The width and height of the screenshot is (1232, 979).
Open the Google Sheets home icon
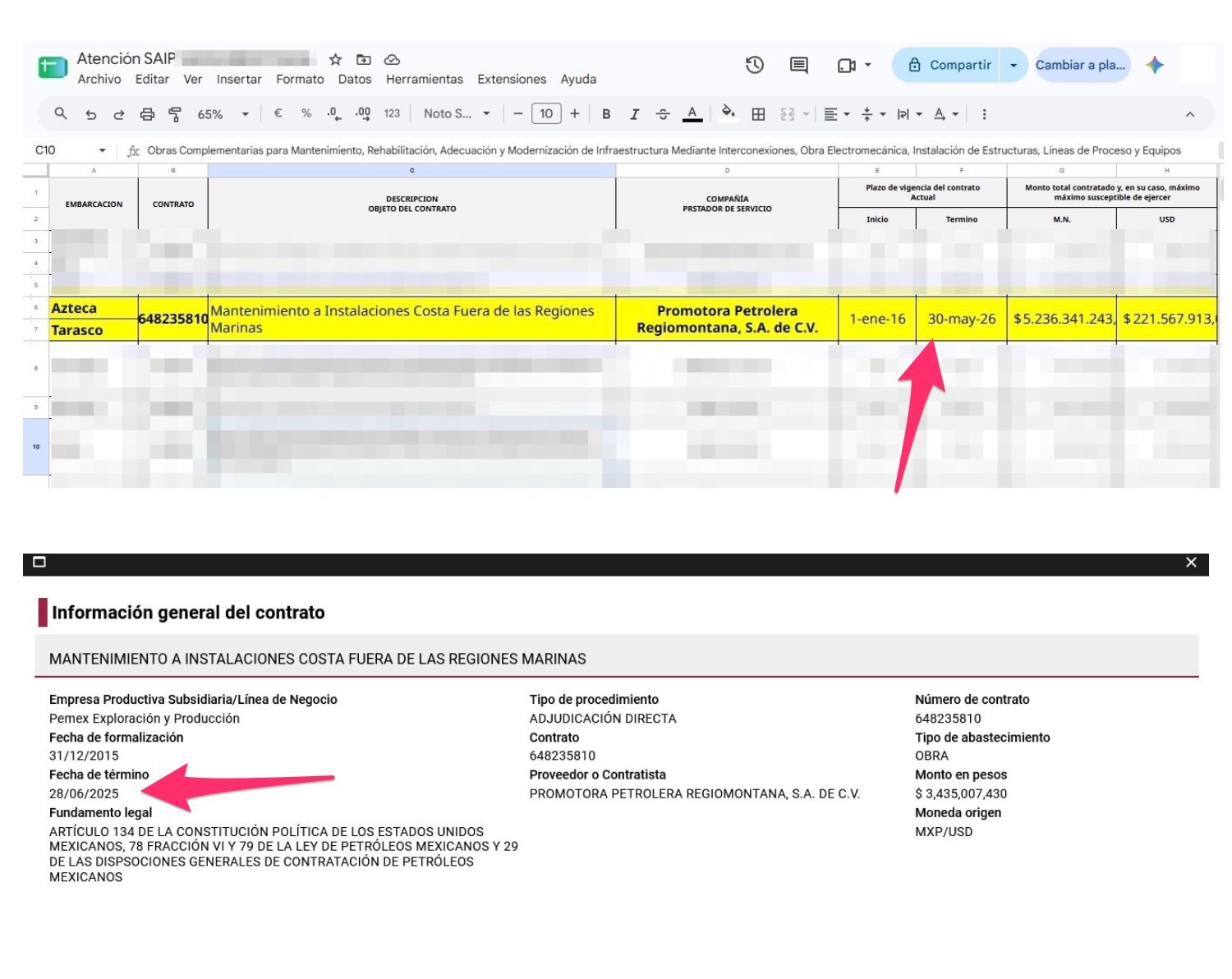(x=53, y=67)
